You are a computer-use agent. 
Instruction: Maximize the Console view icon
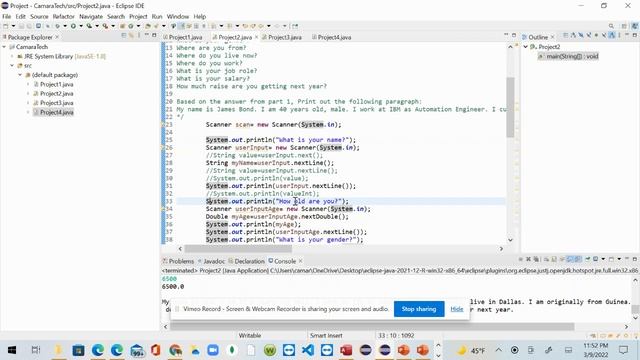click(x=635, y=259)
